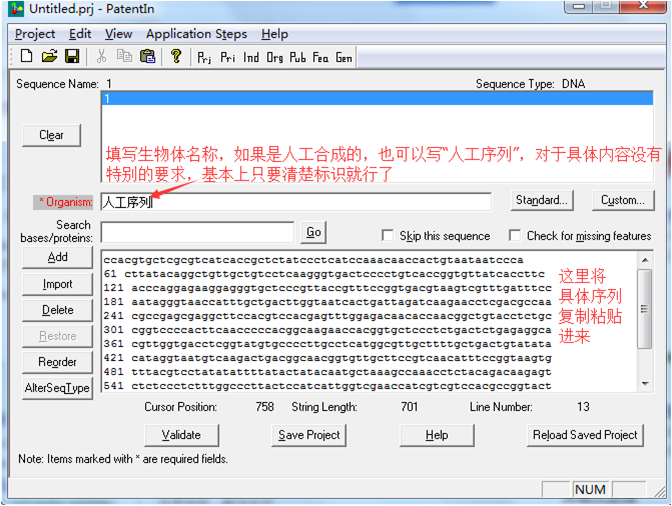
Task: Enable the Skip this sequence checkbox
Action: coord(388,236)
